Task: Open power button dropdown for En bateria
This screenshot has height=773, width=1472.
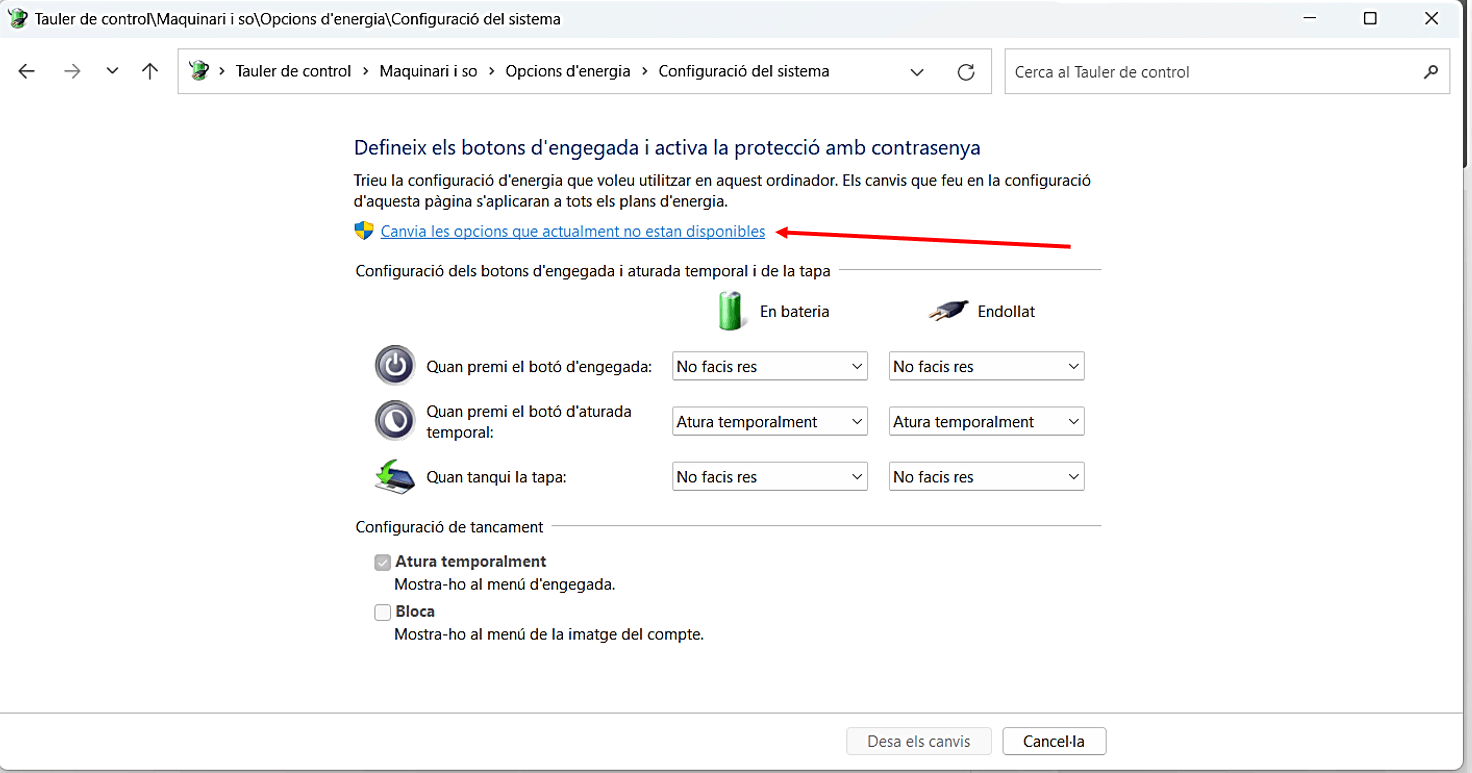Action: tap(769, 367)
